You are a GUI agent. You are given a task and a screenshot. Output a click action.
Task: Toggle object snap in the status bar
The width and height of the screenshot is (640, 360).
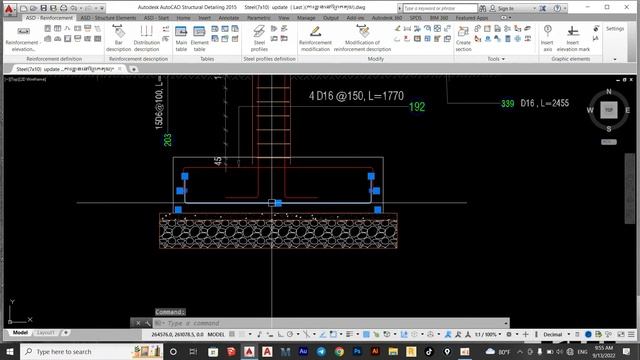pos(333,334)
